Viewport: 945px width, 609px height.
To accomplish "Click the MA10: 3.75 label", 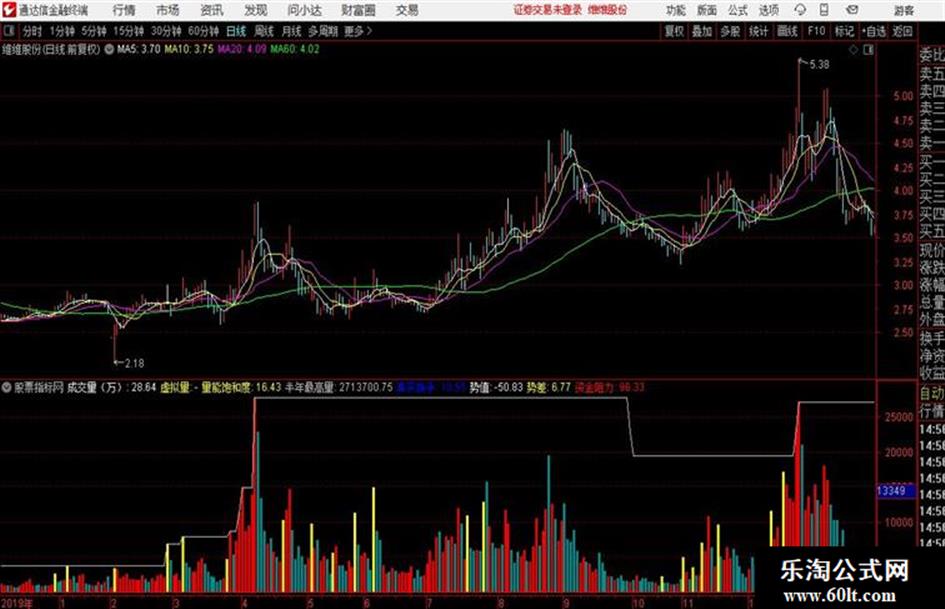I will 189,49.
